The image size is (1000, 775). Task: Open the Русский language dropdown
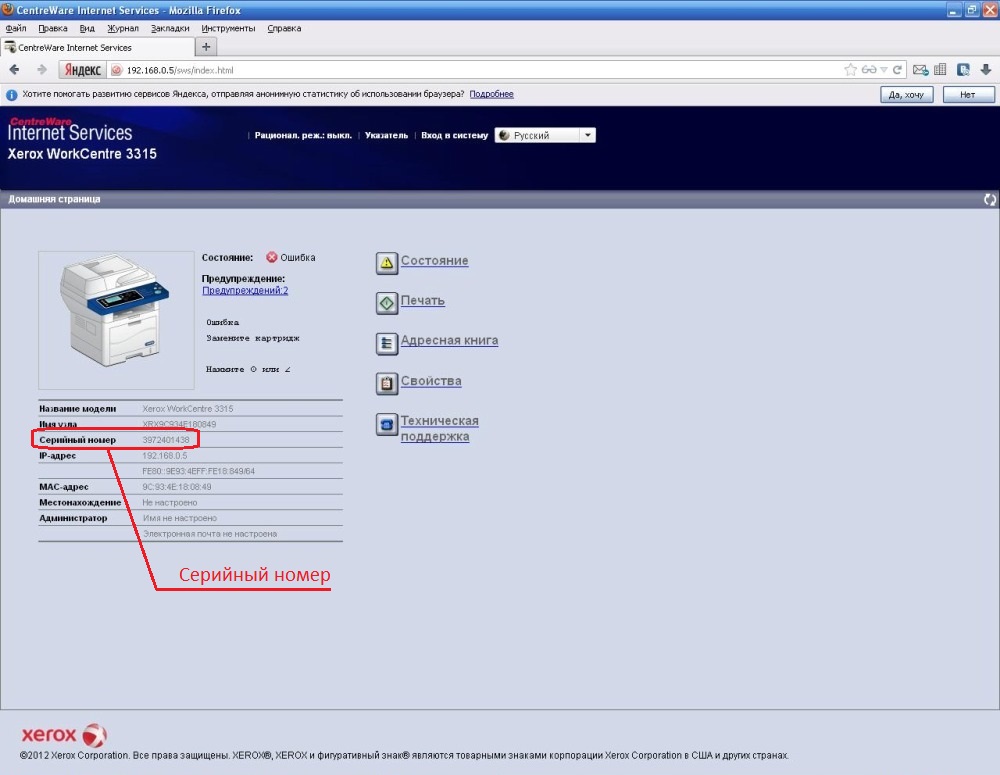[545, 135]
